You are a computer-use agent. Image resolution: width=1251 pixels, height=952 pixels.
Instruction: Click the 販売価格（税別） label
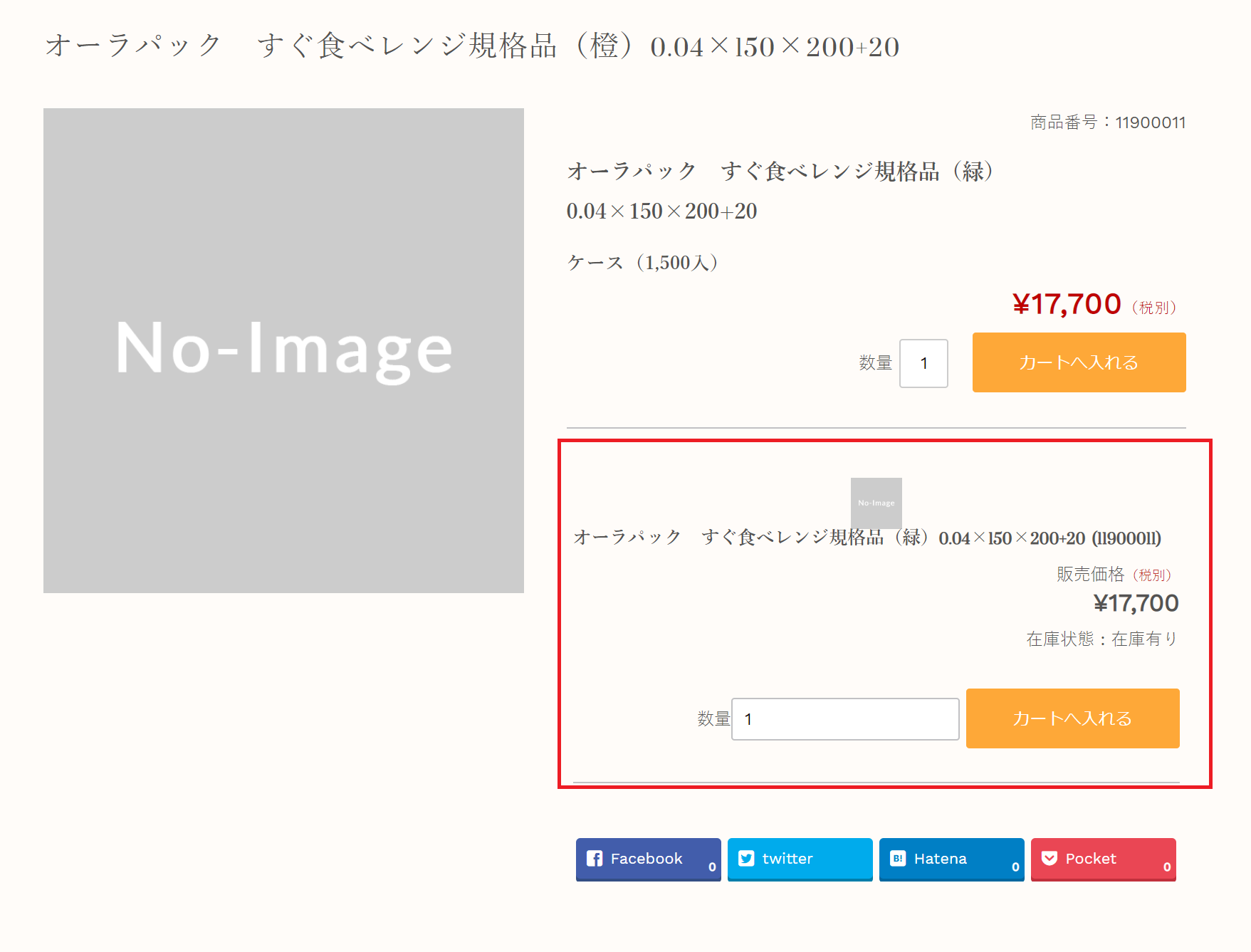point(1114,575)
